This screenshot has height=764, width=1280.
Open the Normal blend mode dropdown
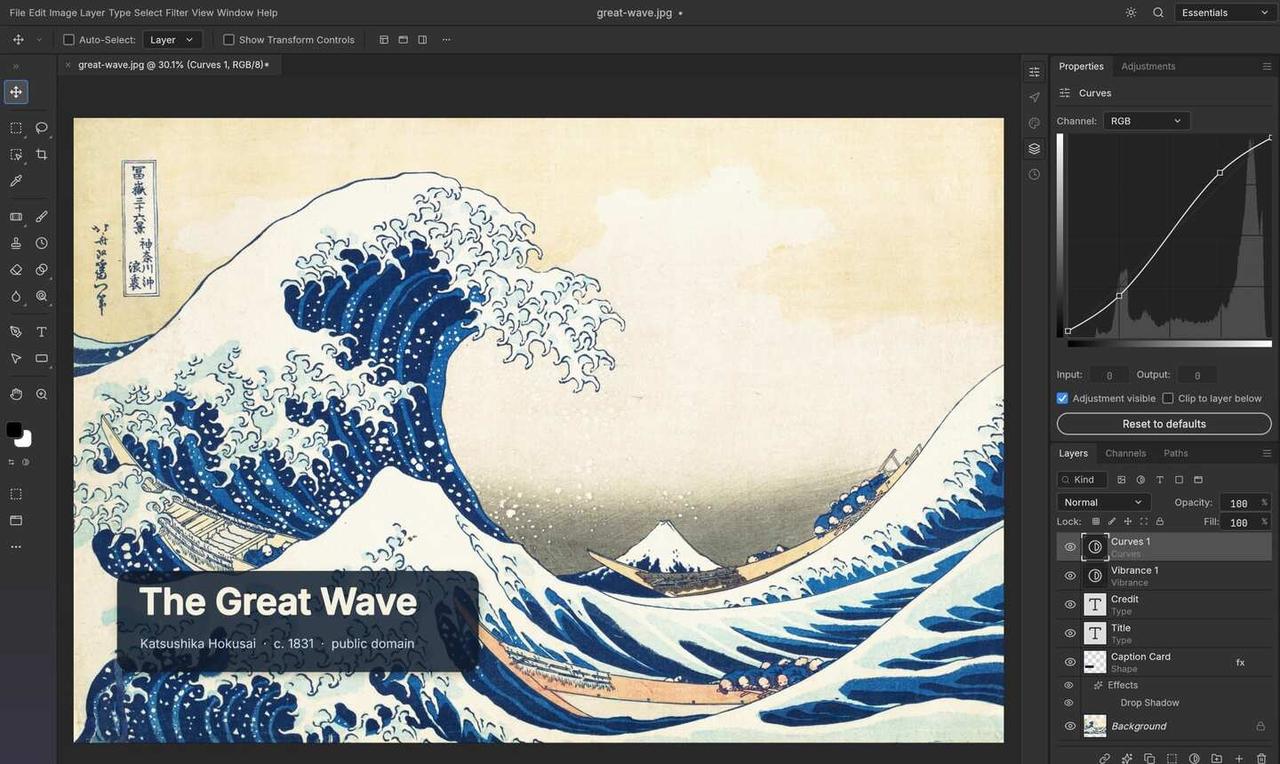1104,502
